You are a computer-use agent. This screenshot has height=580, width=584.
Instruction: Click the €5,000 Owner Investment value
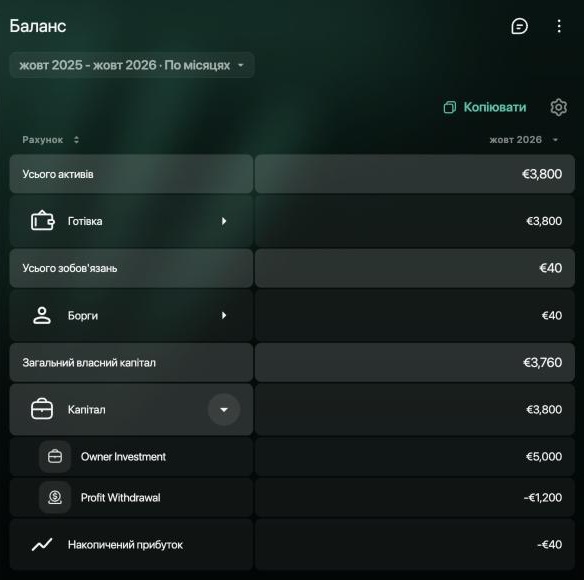click(544, 456)
